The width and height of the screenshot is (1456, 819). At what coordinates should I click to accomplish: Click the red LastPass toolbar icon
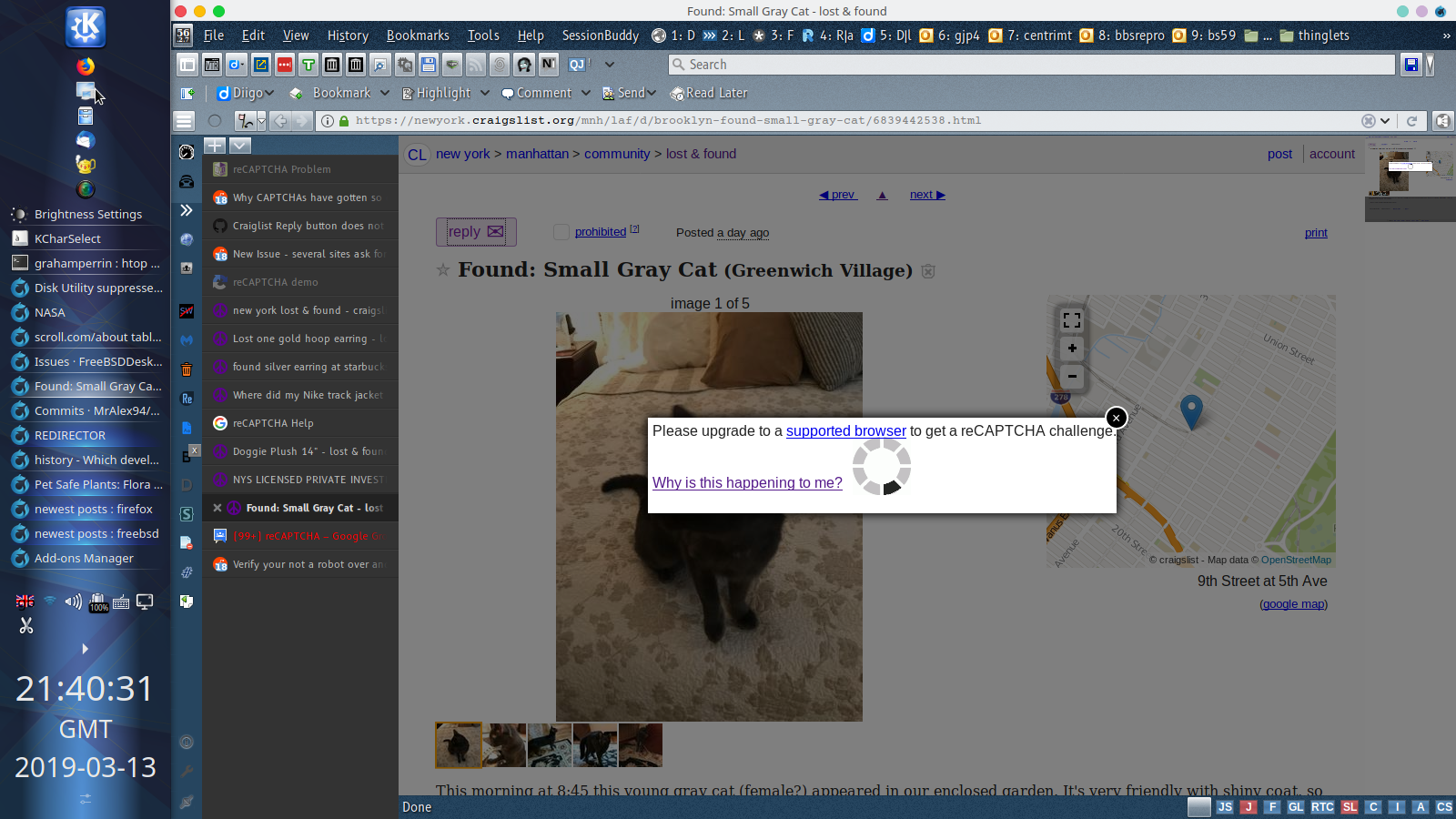click(285, 65)
